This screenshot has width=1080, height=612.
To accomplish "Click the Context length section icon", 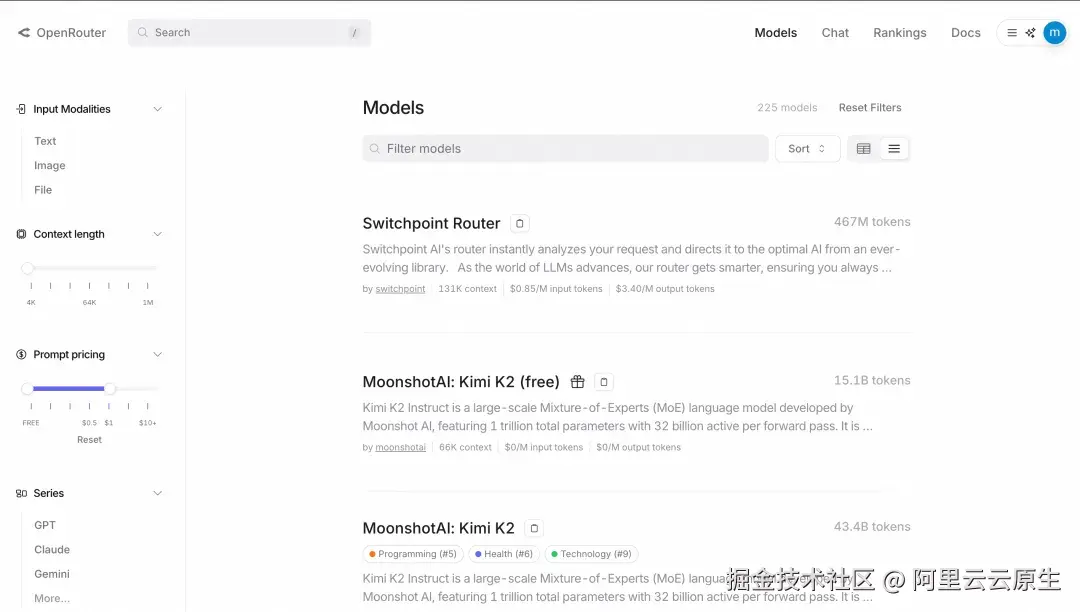I will coord(21,234).
